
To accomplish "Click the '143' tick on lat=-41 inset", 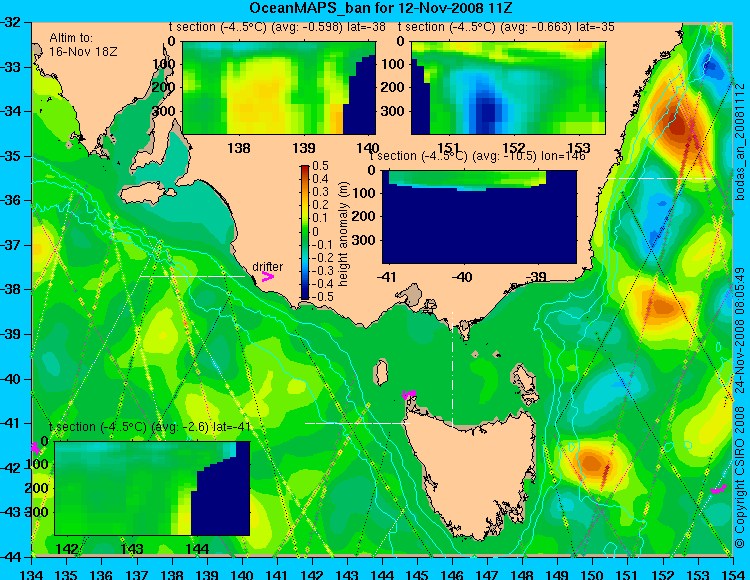I will pyautogui.click(x=132, y=549).
